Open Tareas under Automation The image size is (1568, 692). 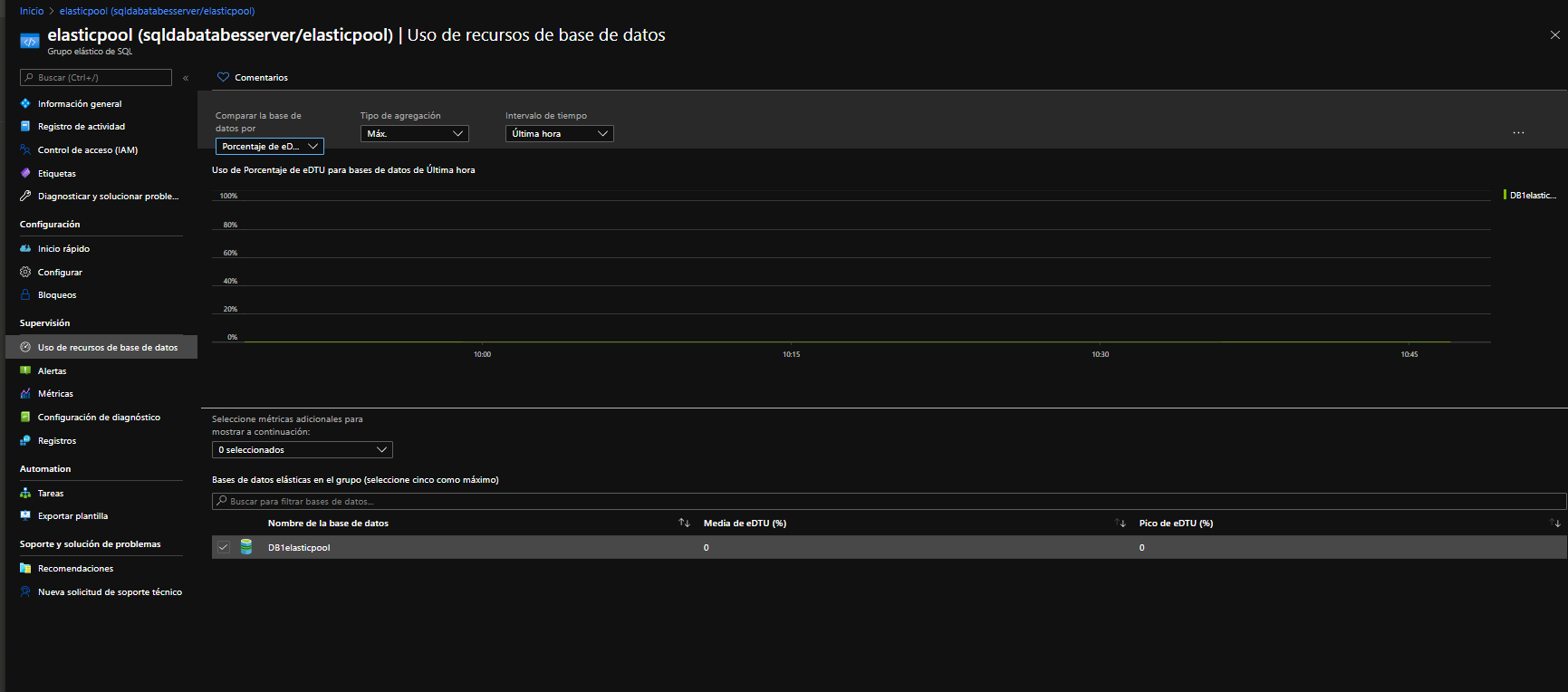[x=51, y=494]
